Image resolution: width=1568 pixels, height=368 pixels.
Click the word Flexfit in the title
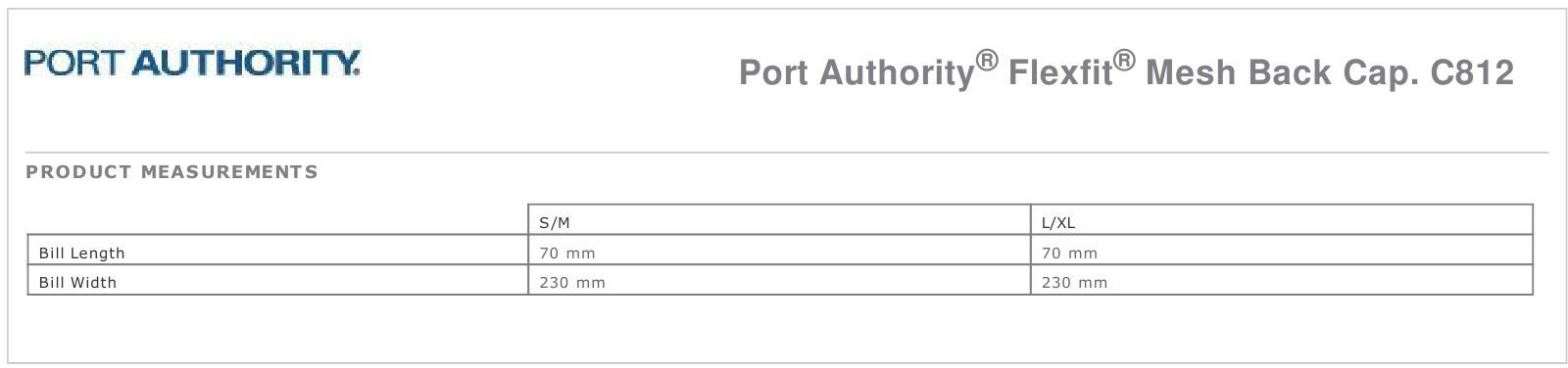point(1059,73)
